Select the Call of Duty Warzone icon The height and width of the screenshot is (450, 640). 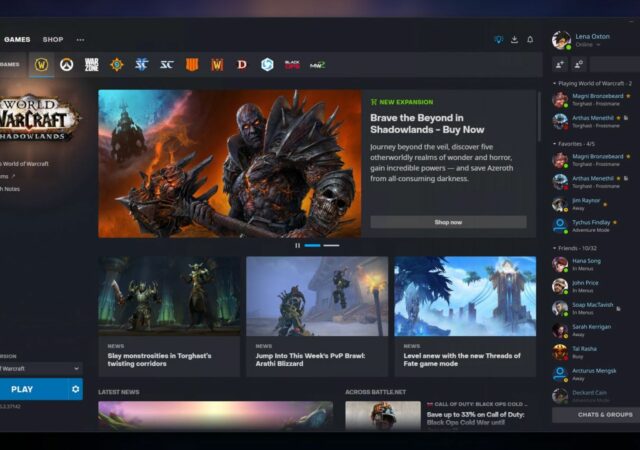coord(92,64)
